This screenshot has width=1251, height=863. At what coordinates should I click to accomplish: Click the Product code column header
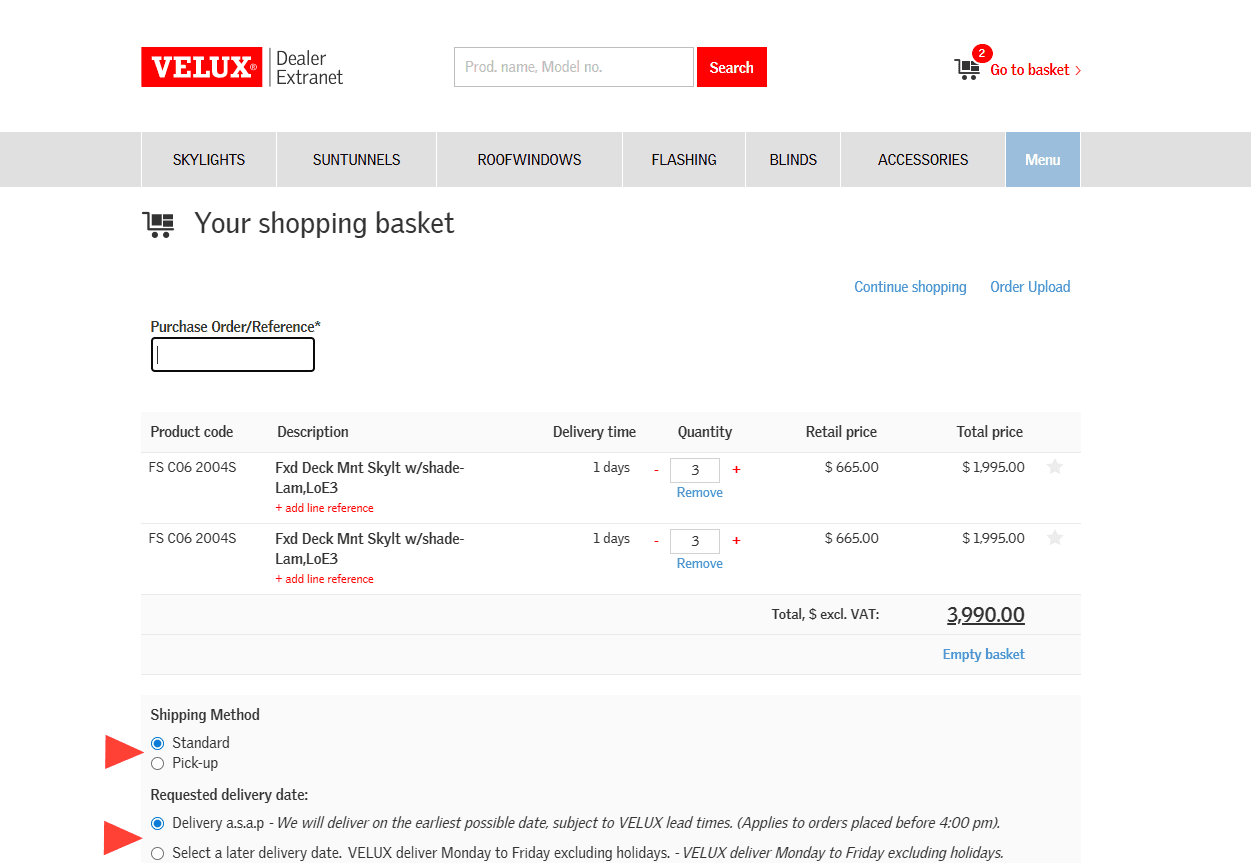(x=192, y=432)
